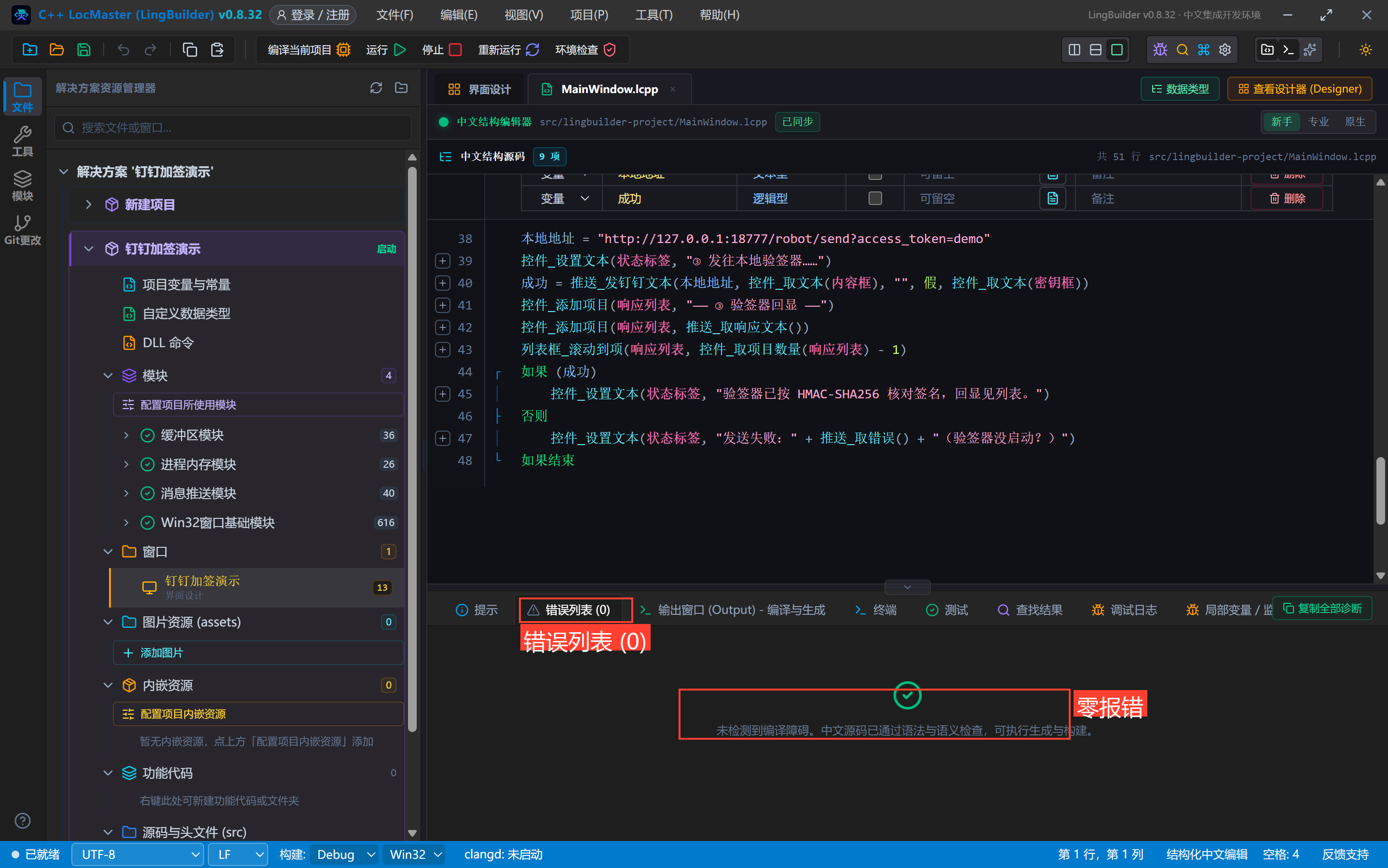Click the 运行 run button

(x=386, y=50)
